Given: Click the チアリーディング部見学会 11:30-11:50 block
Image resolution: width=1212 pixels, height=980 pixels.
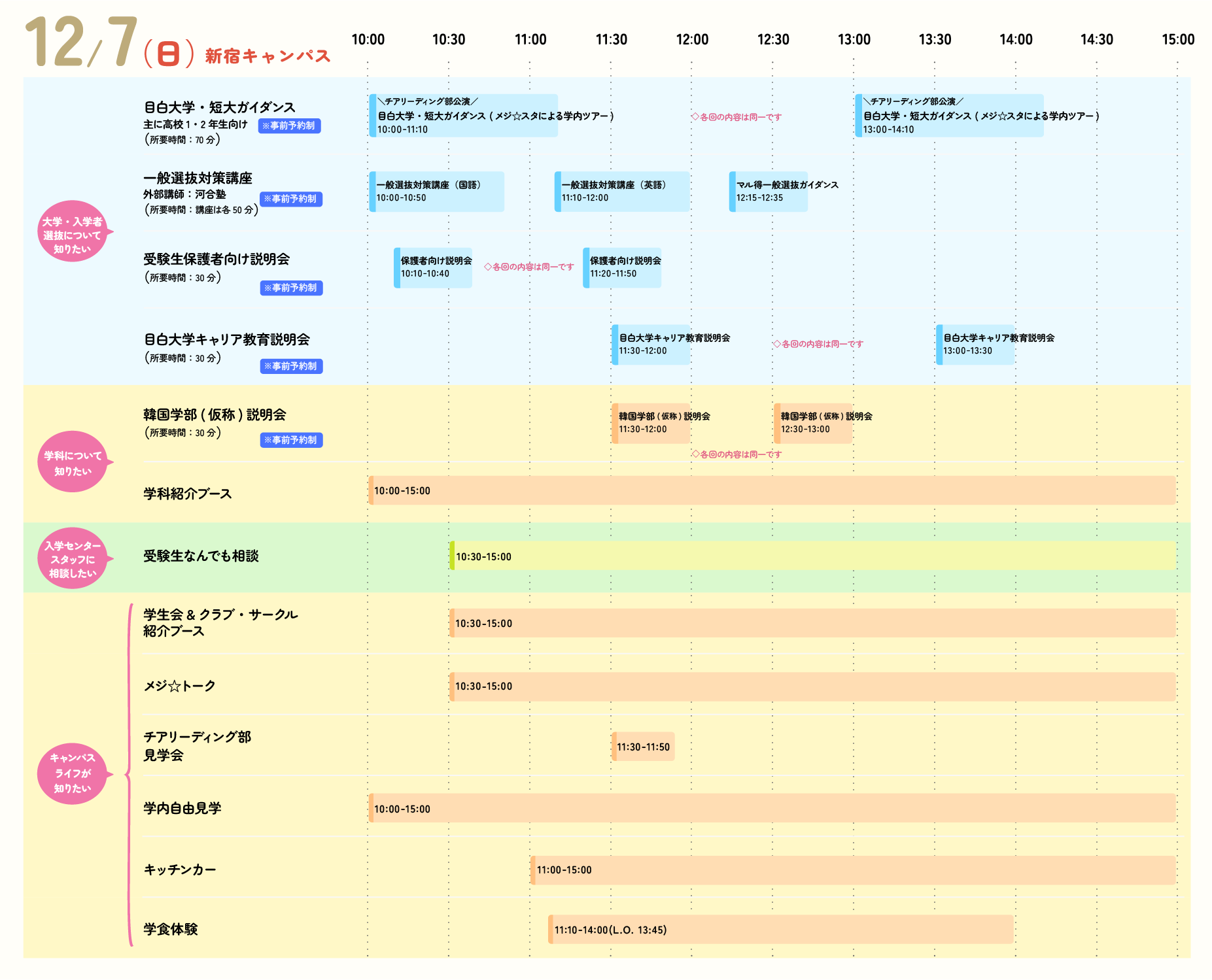Looking at the screenshot, I should 643,747.
